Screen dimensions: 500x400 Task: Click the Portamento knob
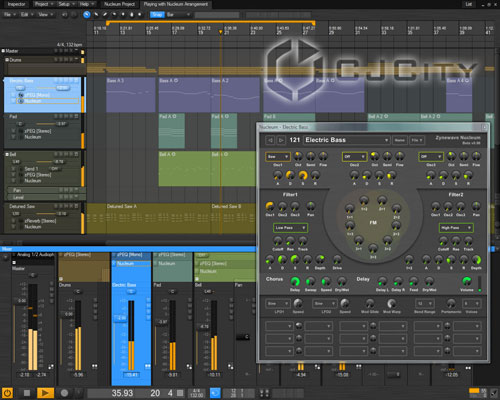451,303
